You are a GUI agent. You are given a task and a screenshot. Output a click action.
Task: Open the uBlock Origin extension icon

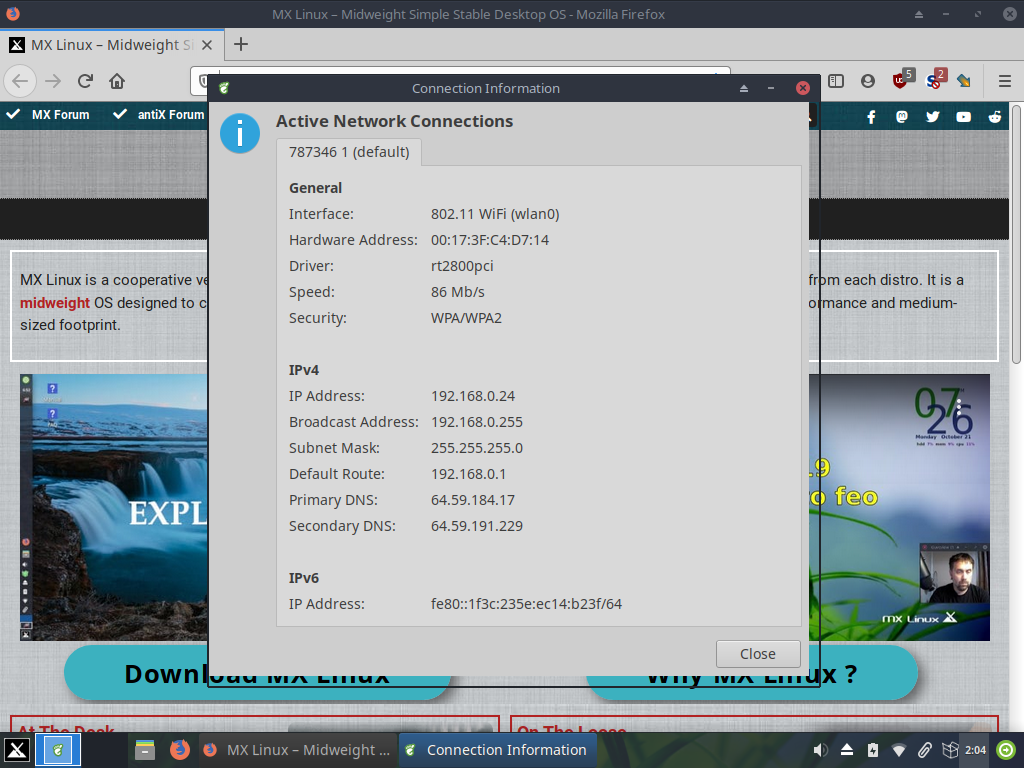click(x=902, y=80)
